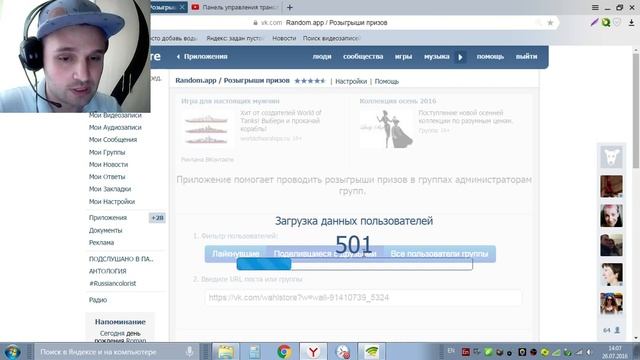Open музыка in VK header
The width and height of the screenshot is (640, 360).
[x=436, y=56]
